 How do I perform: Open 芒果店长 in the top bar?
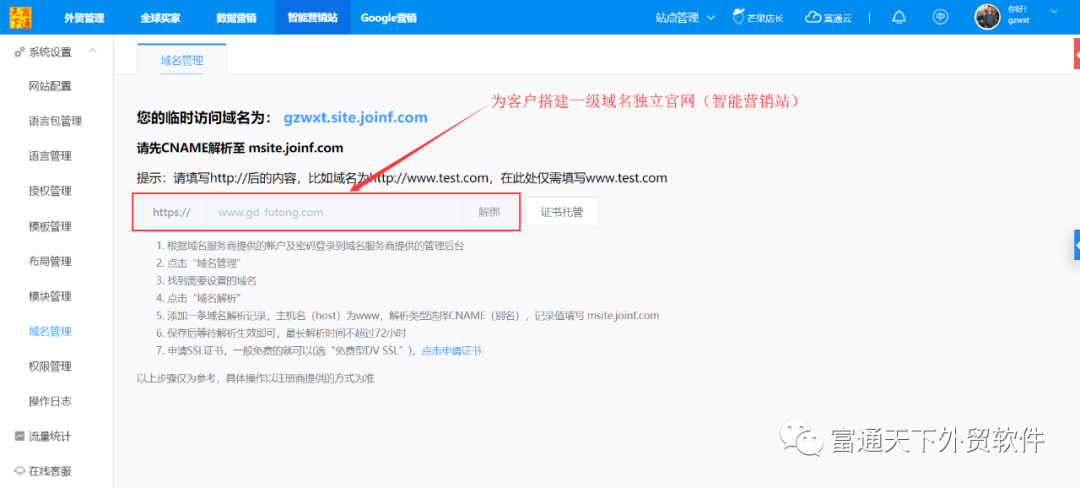coord(758,18)
